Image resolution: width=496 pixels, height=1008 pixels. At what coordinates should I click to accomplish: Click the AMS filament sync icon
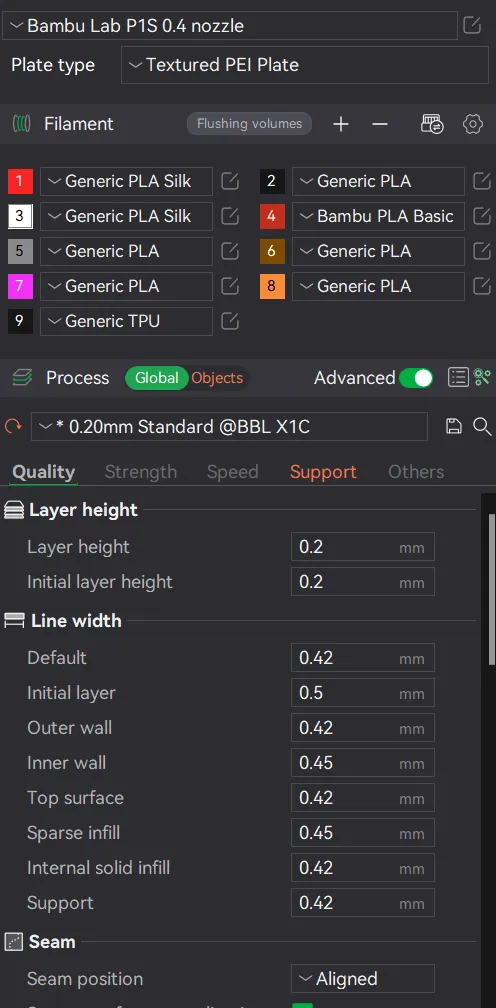tap(432, 124)
